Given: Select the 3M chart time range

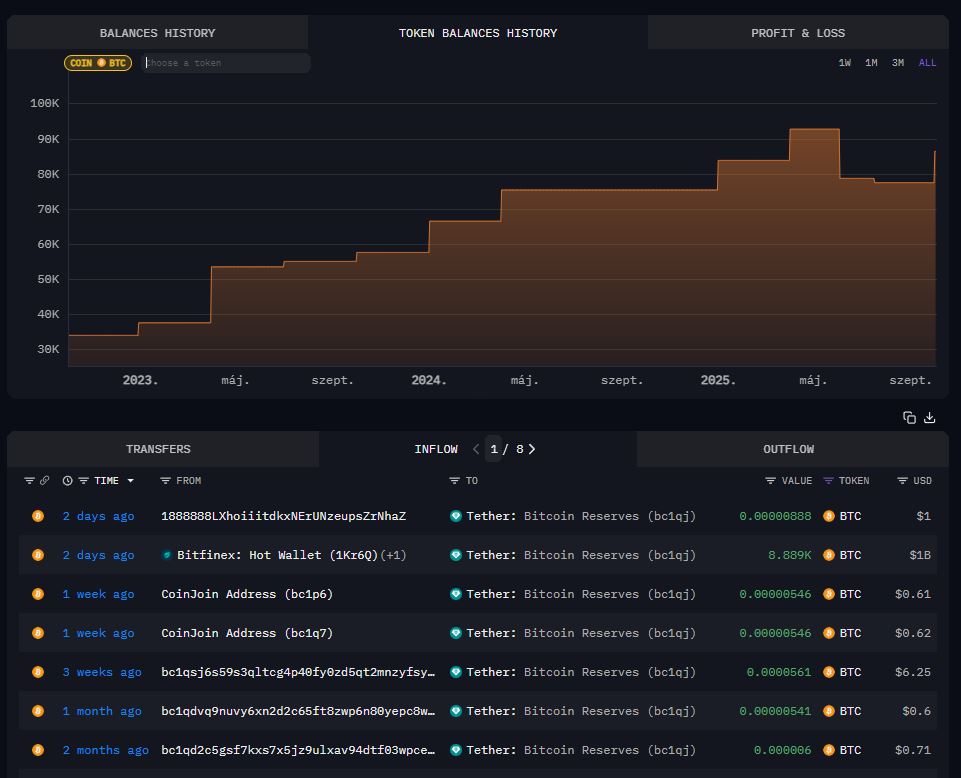Looking at the screenshot, I should 898,63.
